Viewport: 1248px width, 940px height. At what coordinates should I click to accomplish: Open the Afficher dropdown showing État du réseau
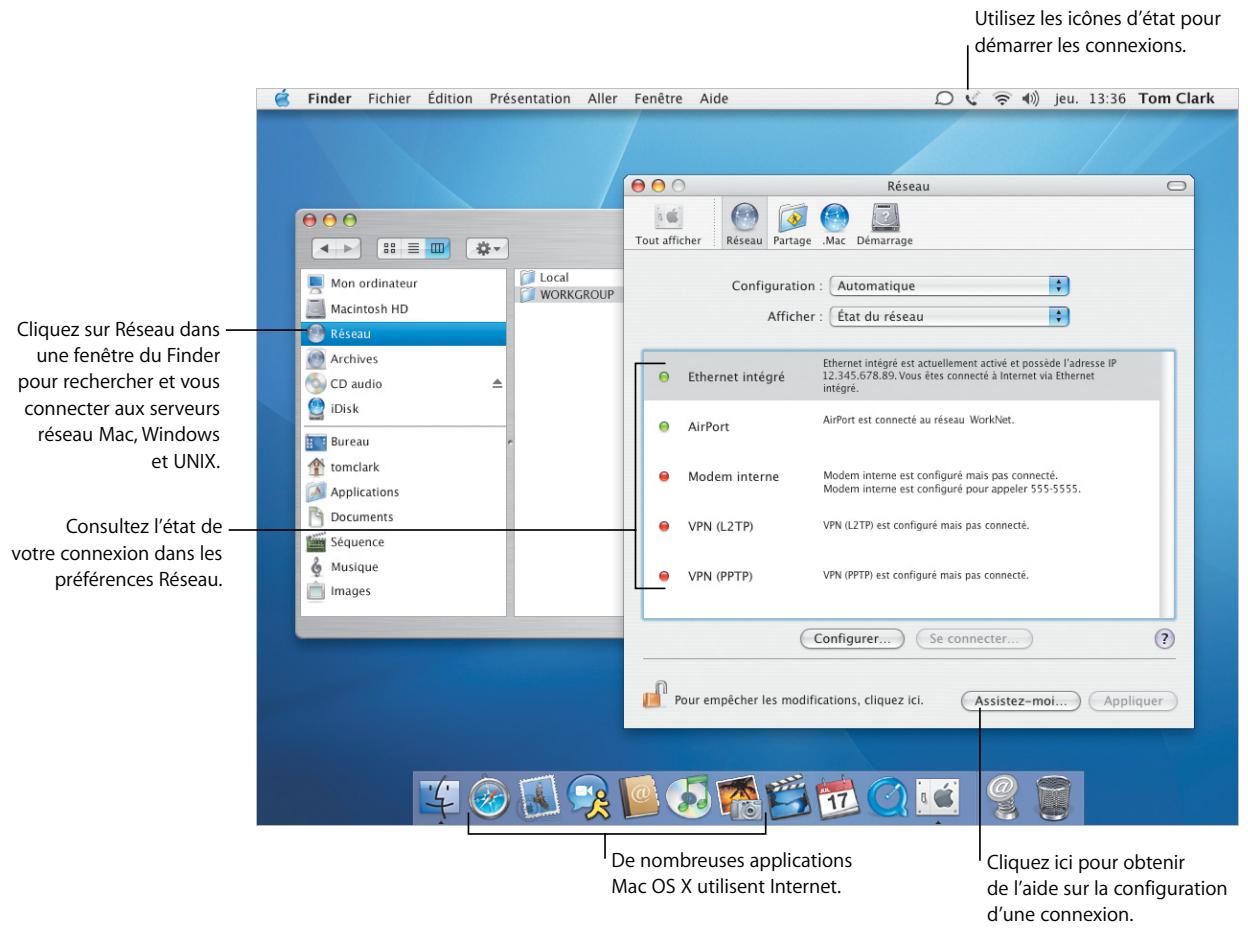951,318
